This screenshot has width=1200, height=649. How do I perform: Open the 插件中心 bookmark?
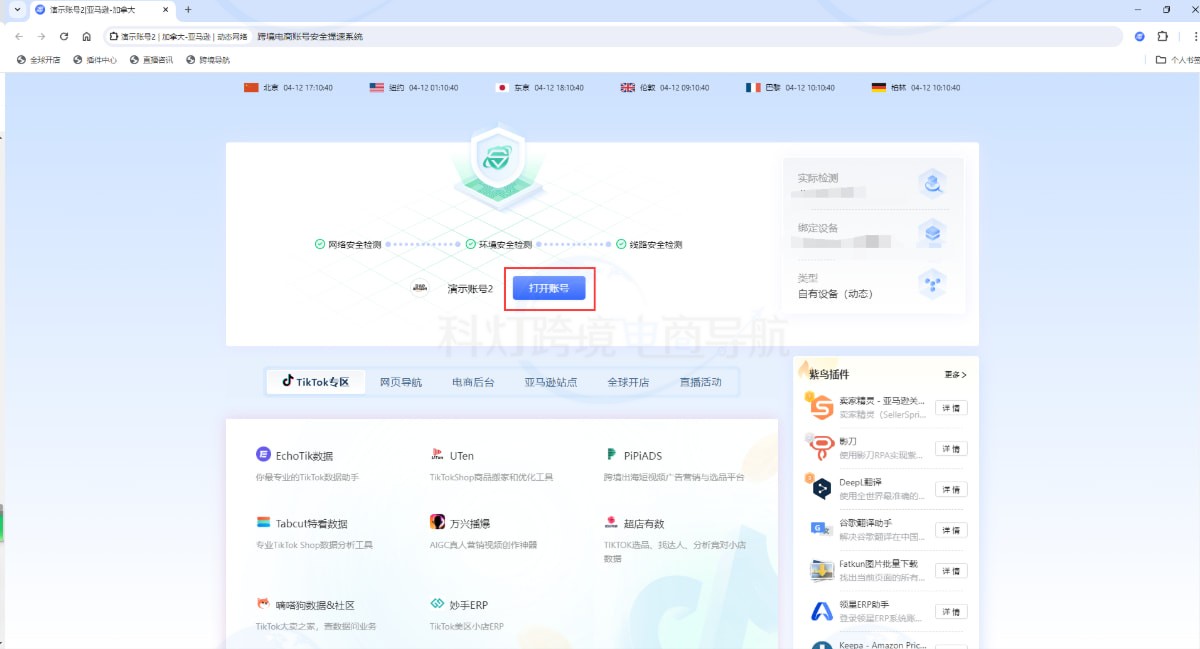tap(95, 60)
